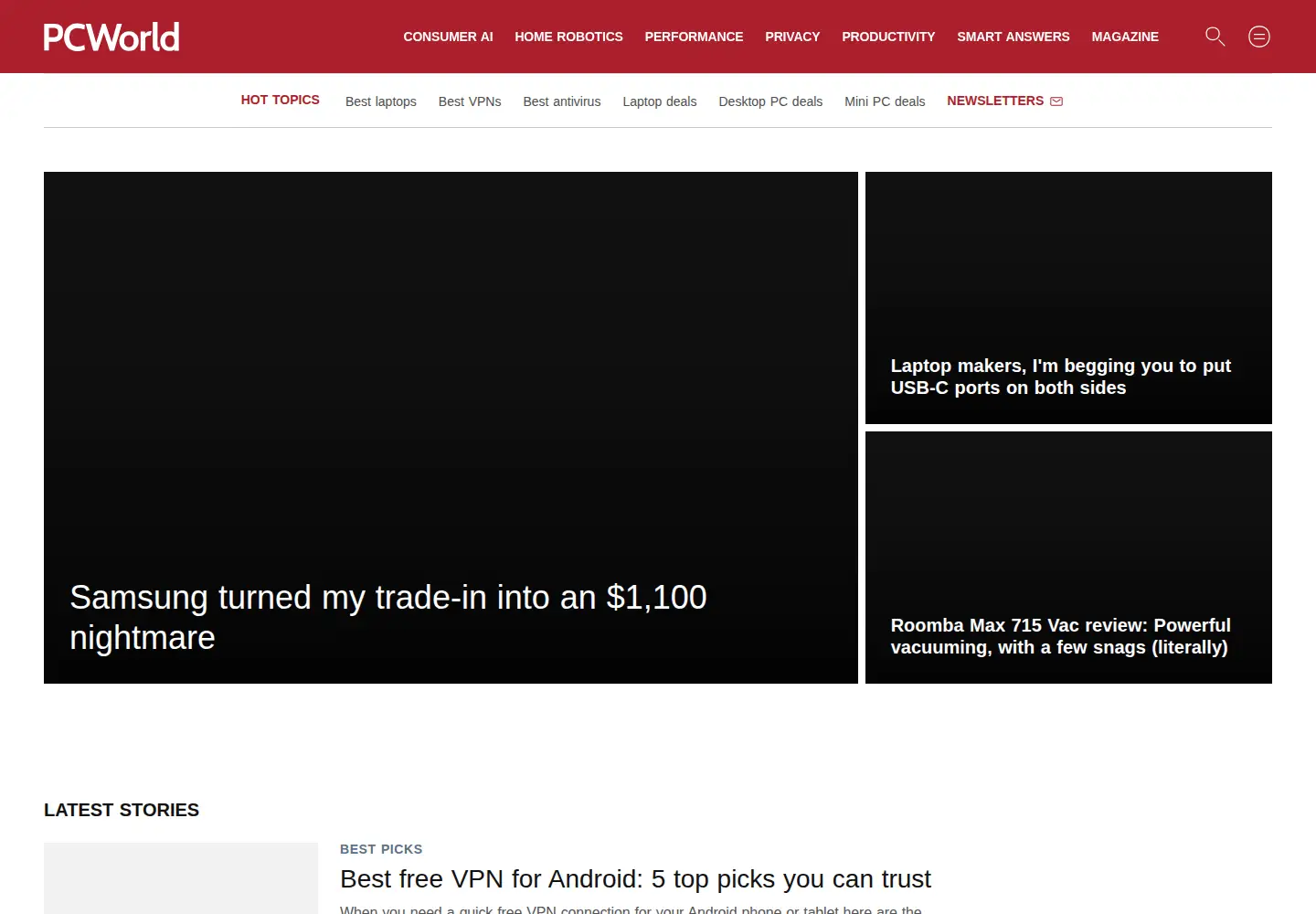View Laptop deals
The image size is (1316, 914).
pos(660,101)
